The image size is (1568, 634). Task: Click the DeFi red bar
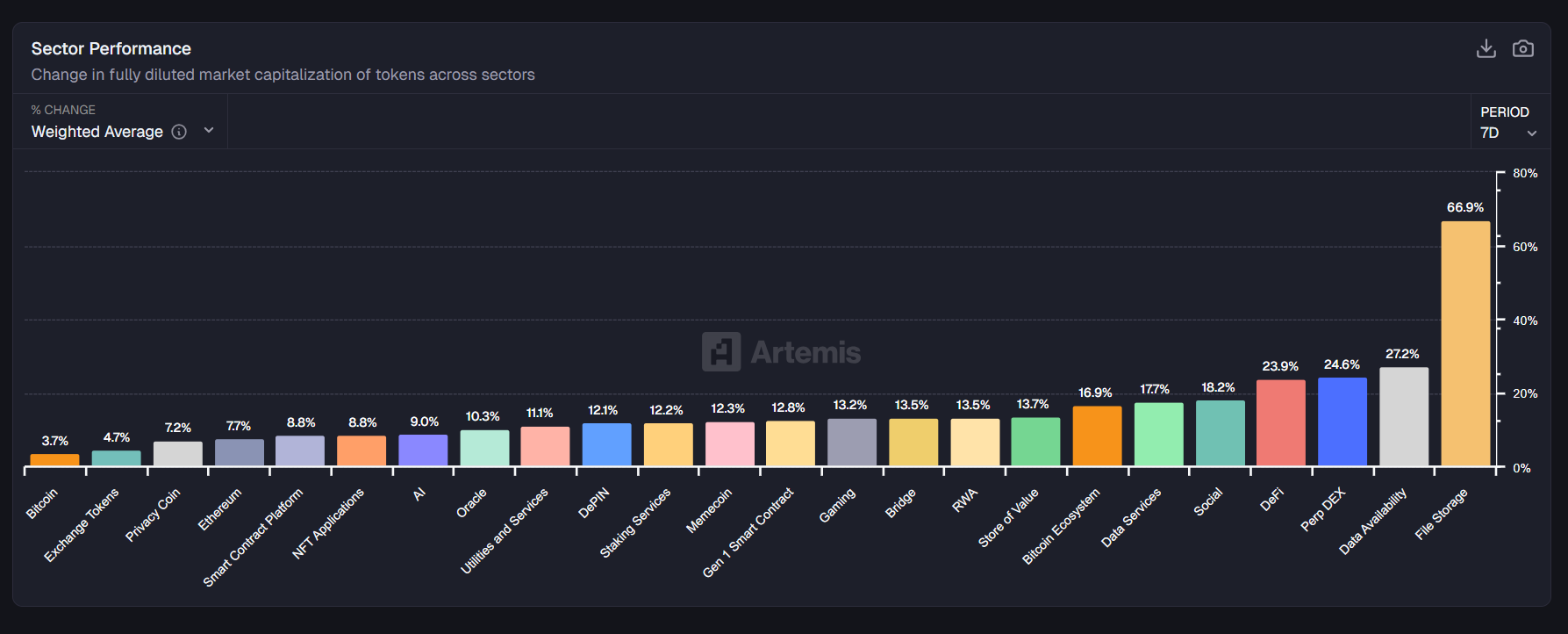click(x=1280, y=422)
